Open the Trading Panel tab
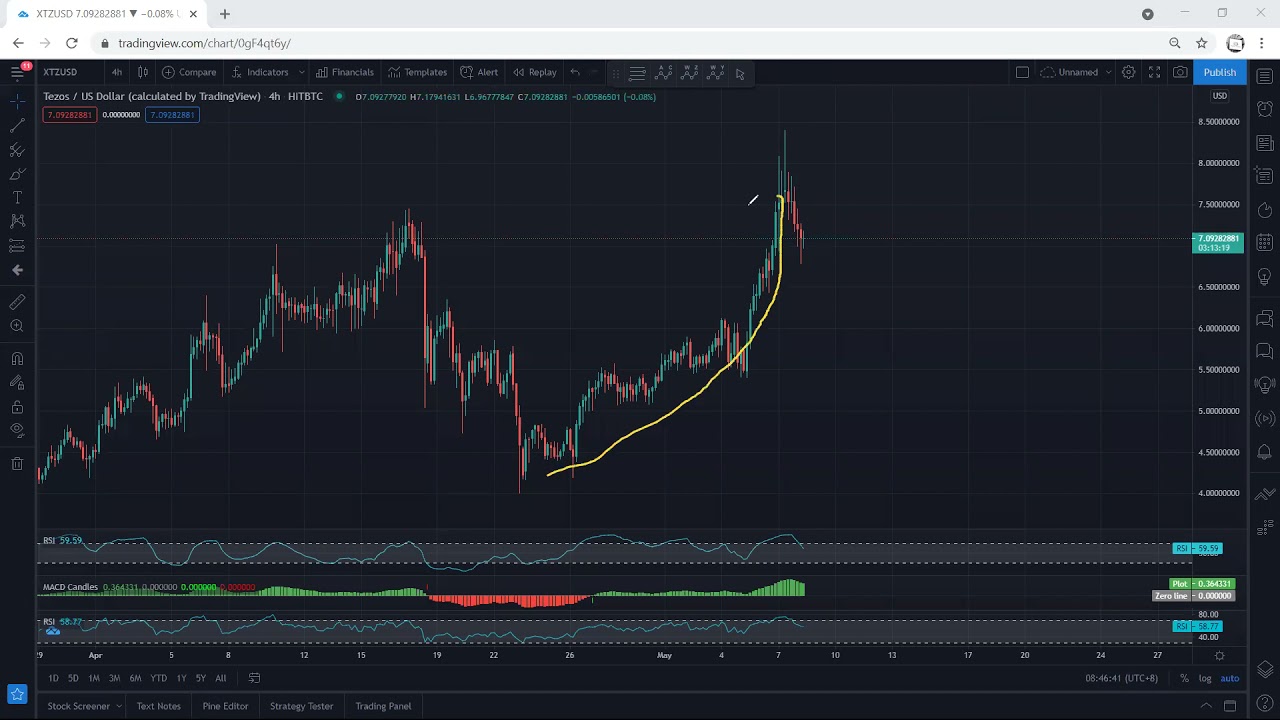 (383, 706)
